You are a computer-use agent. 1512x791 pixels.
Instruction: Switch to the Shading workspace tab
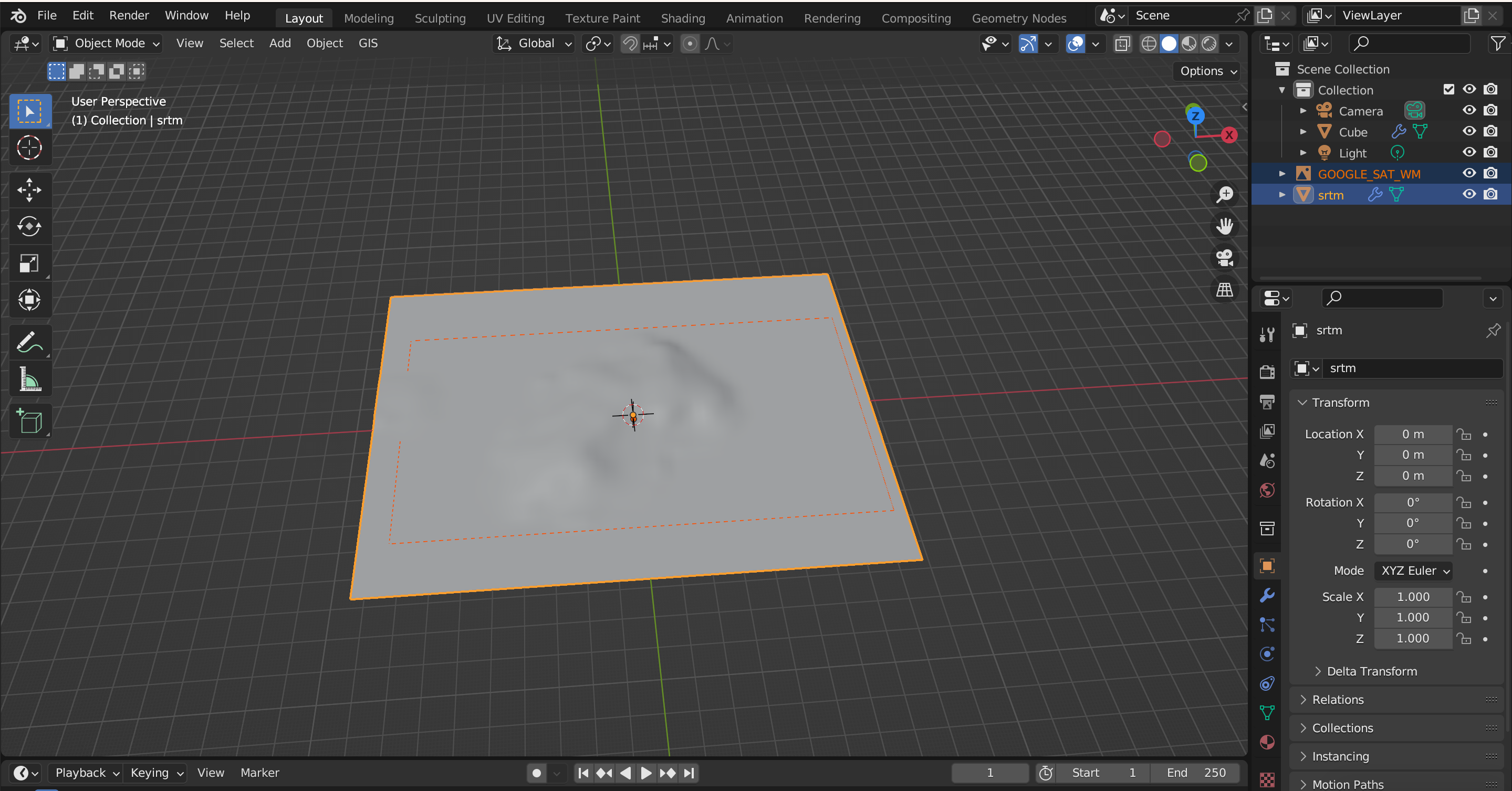click(x=683, y=18)
